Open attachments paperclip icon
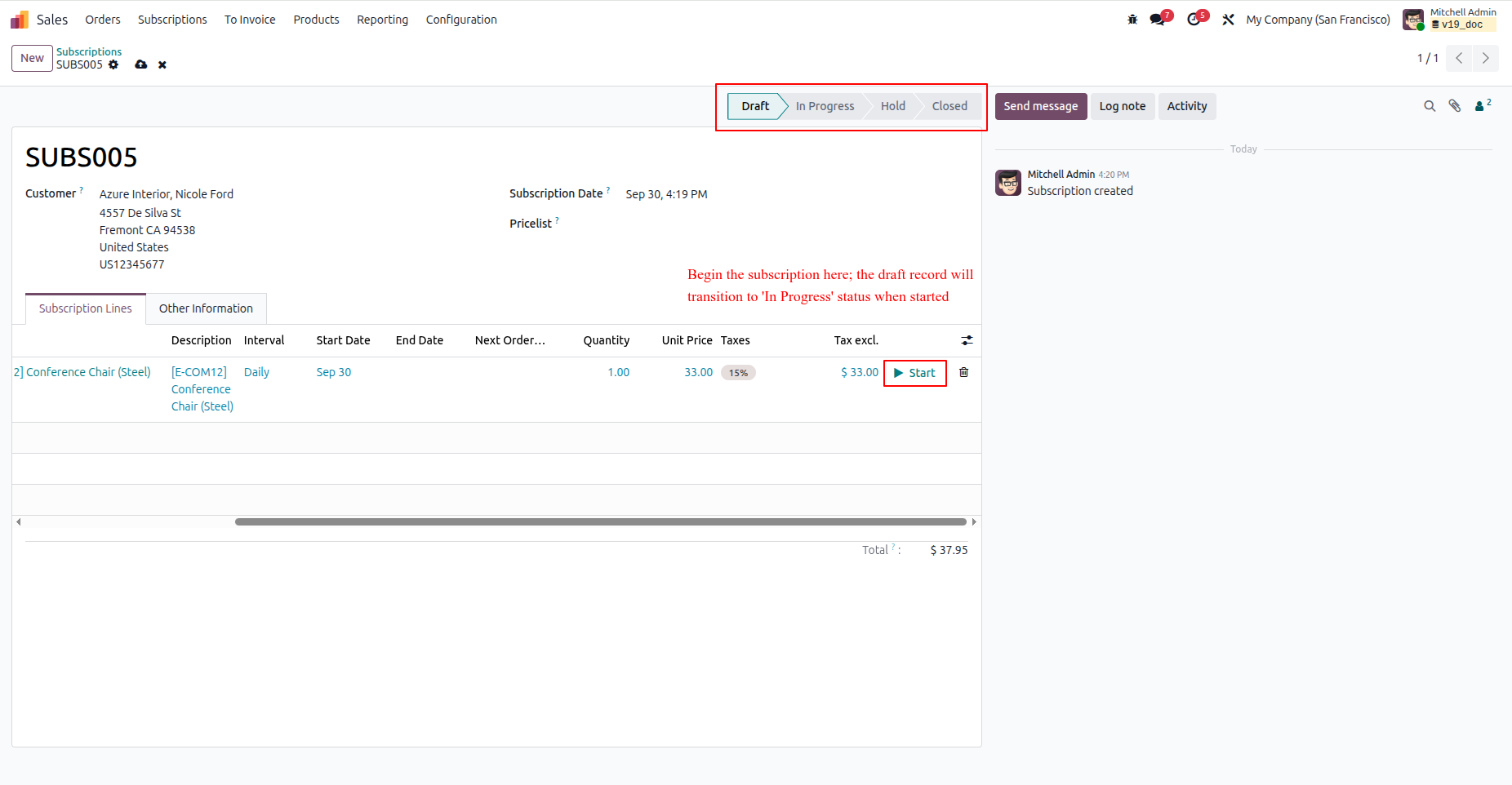The height and width of the screenshot is (785, 1512). click(x=1455, y=106)
